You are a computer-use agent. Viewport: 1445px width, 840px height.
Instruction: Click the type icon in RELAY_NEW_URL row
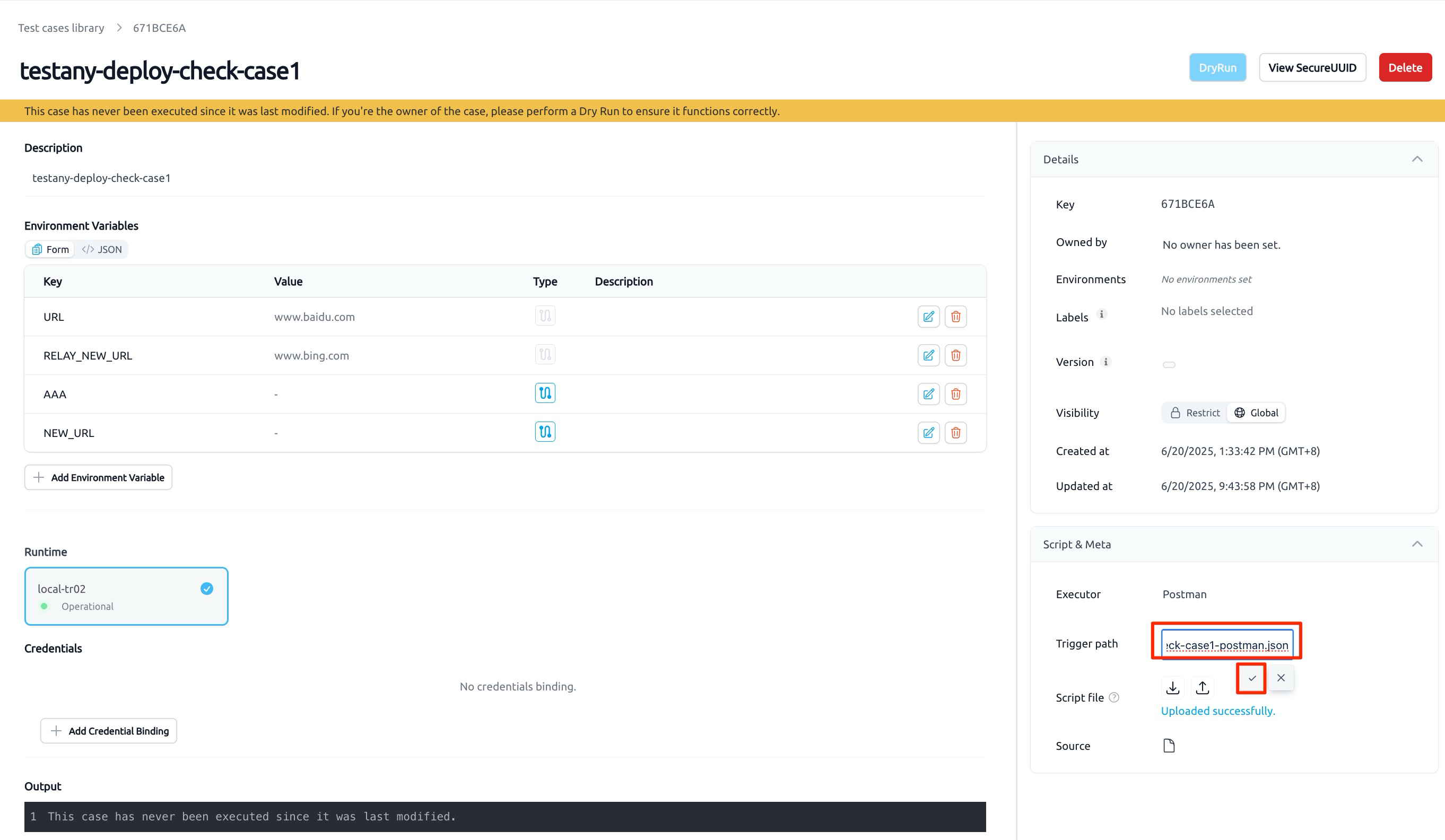pyautogui.click(x=545, y=354)
